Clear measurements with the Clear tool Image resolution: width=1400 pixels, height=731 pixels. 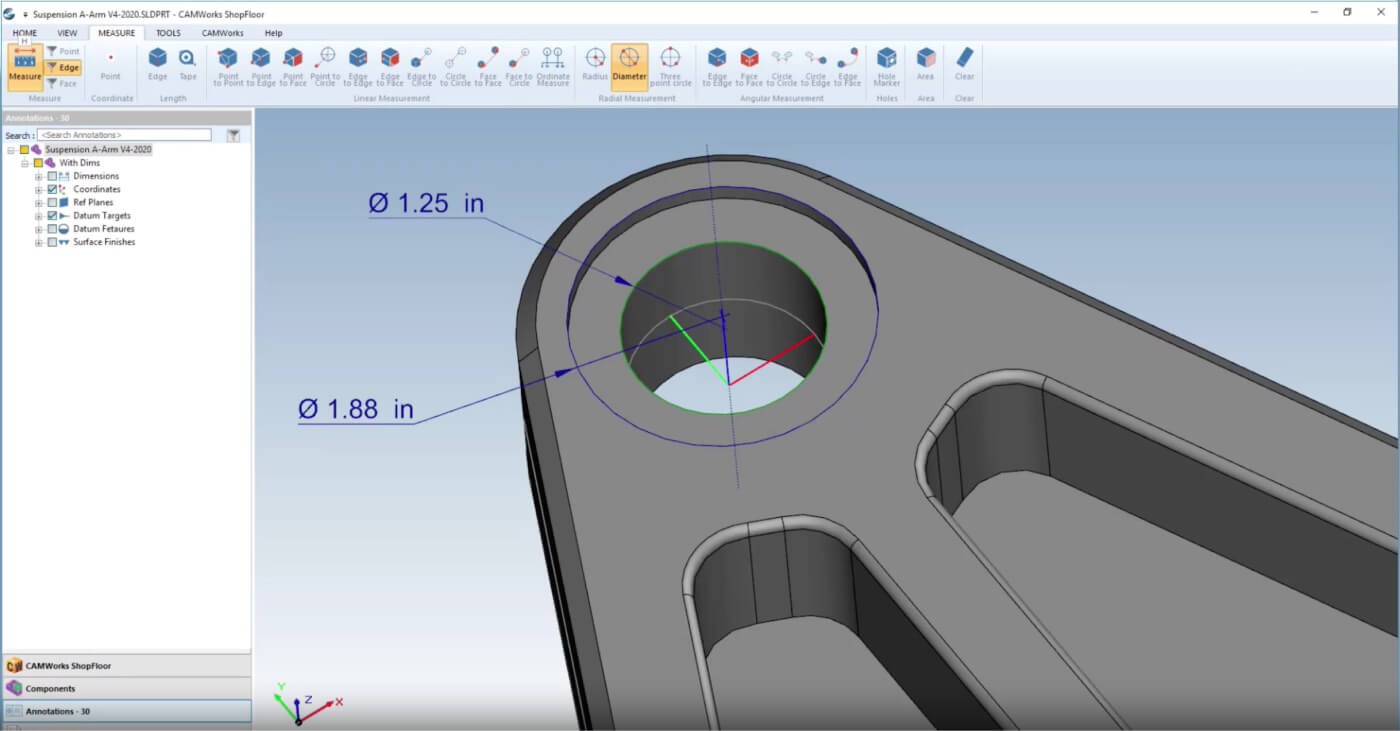pyautogui.click(x=964, y=65)
